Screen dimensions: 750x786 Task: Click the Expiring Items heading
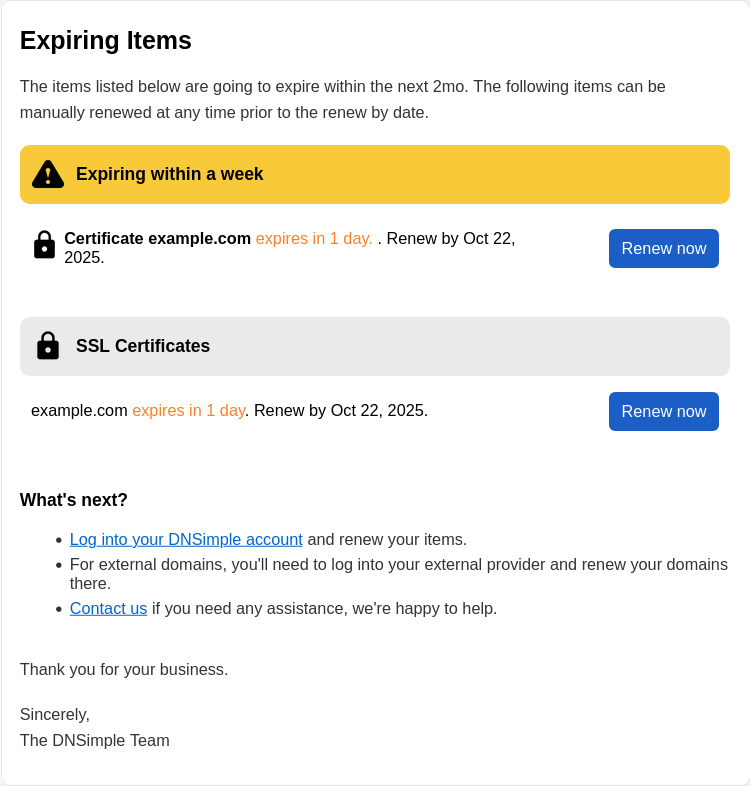106,40
